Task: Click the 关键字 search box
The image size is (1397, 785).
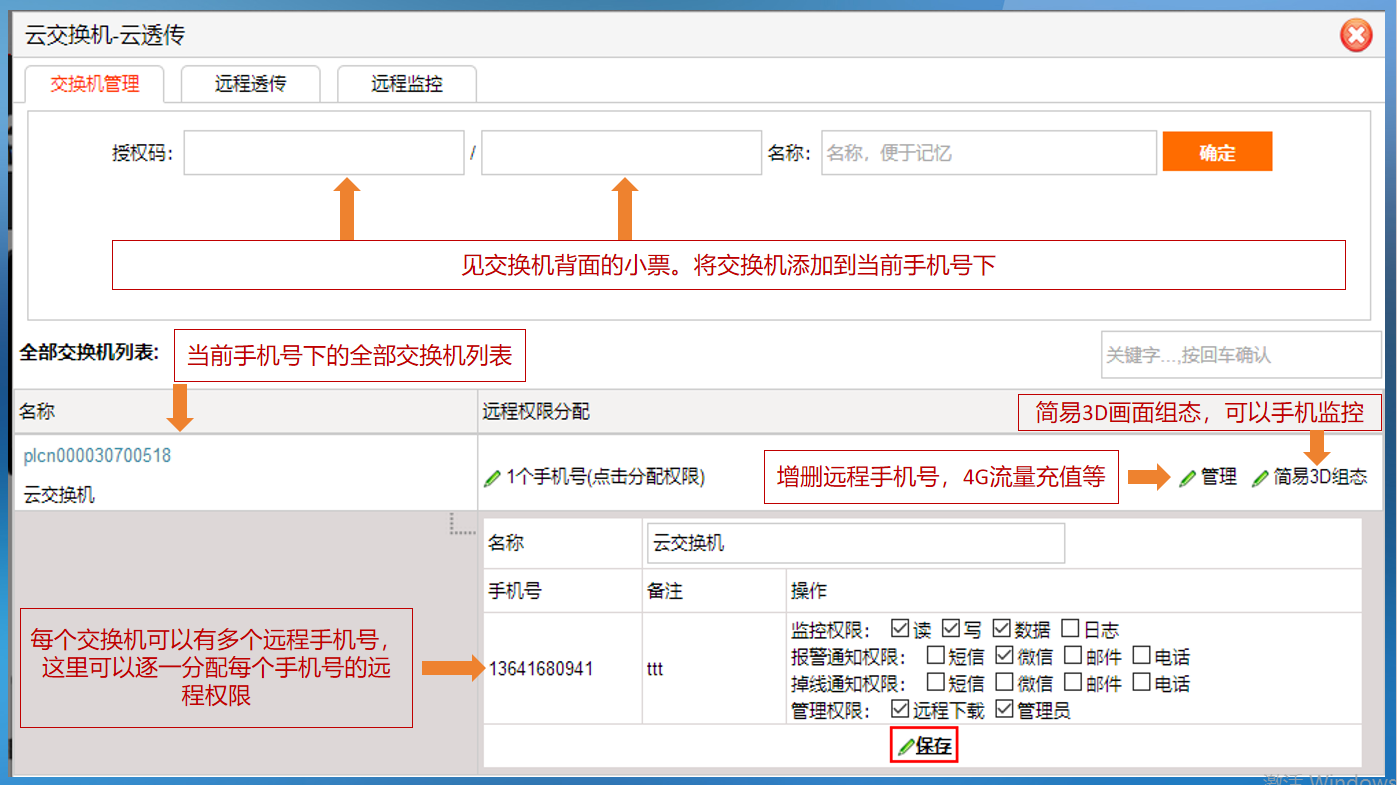Action: pyautogui.click(x=1240, y=355)
